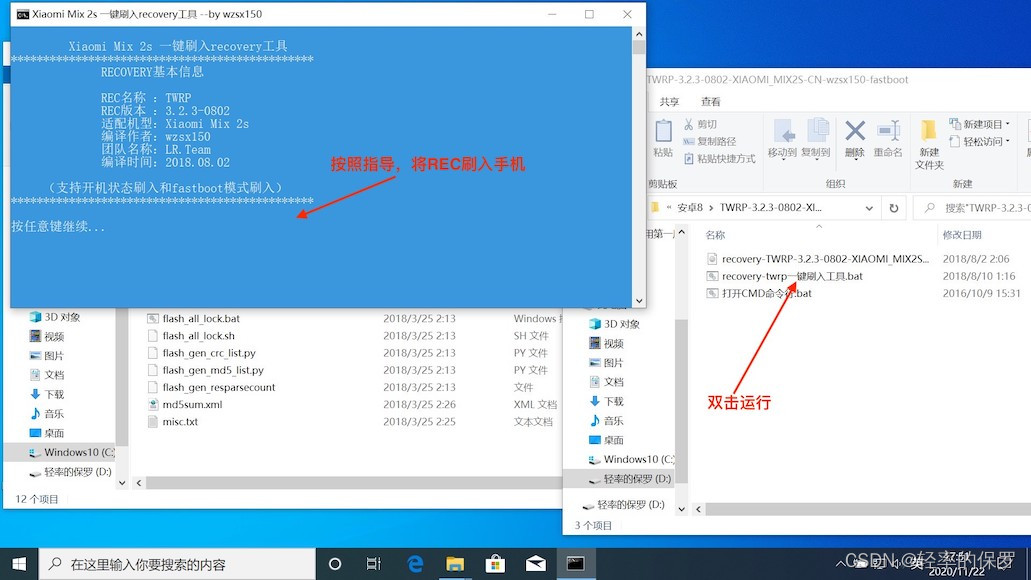The width and height of the screenshot is (1031, 580).
Task: Click the command window scroll down arrow
Action: 639,301
